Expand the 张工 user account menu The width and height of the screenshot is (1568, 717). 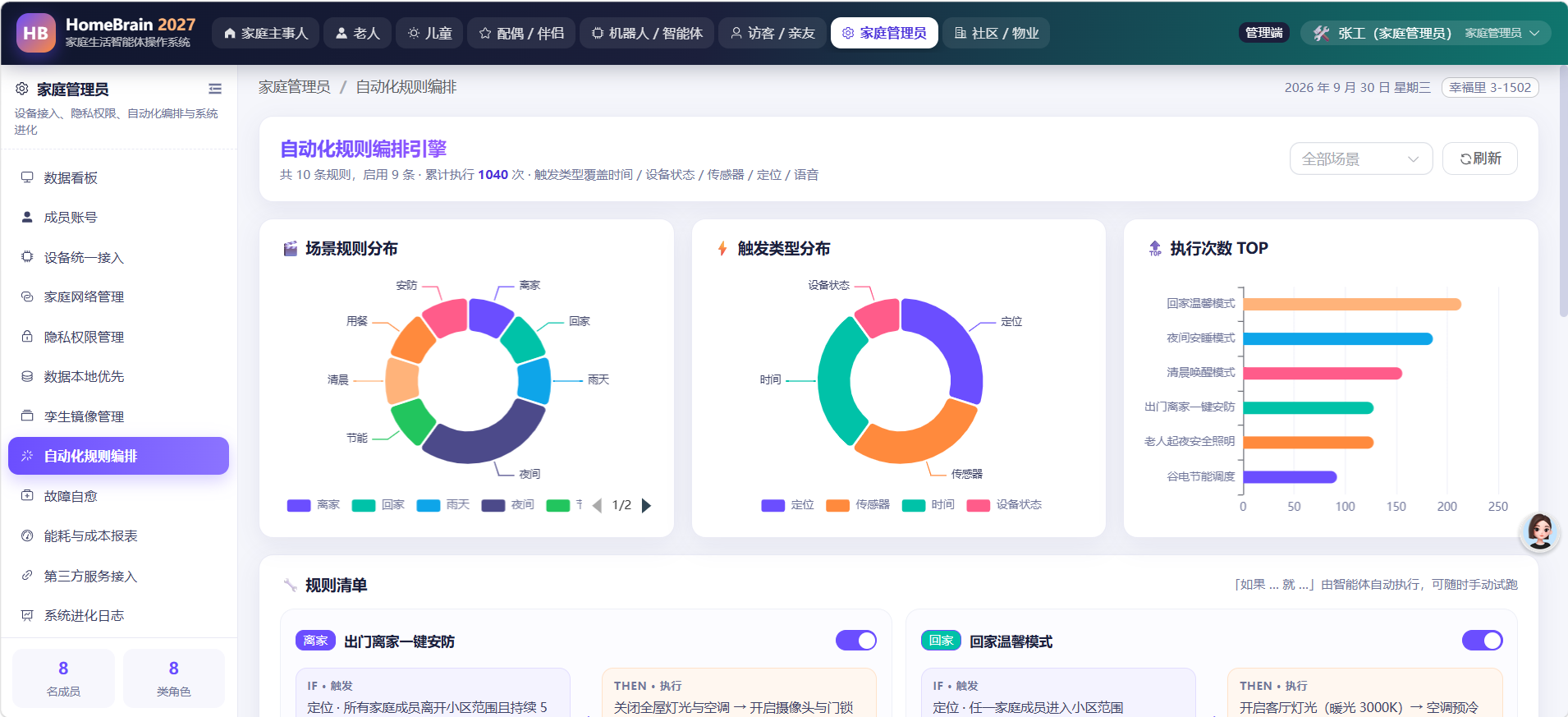pos(1427,33)
